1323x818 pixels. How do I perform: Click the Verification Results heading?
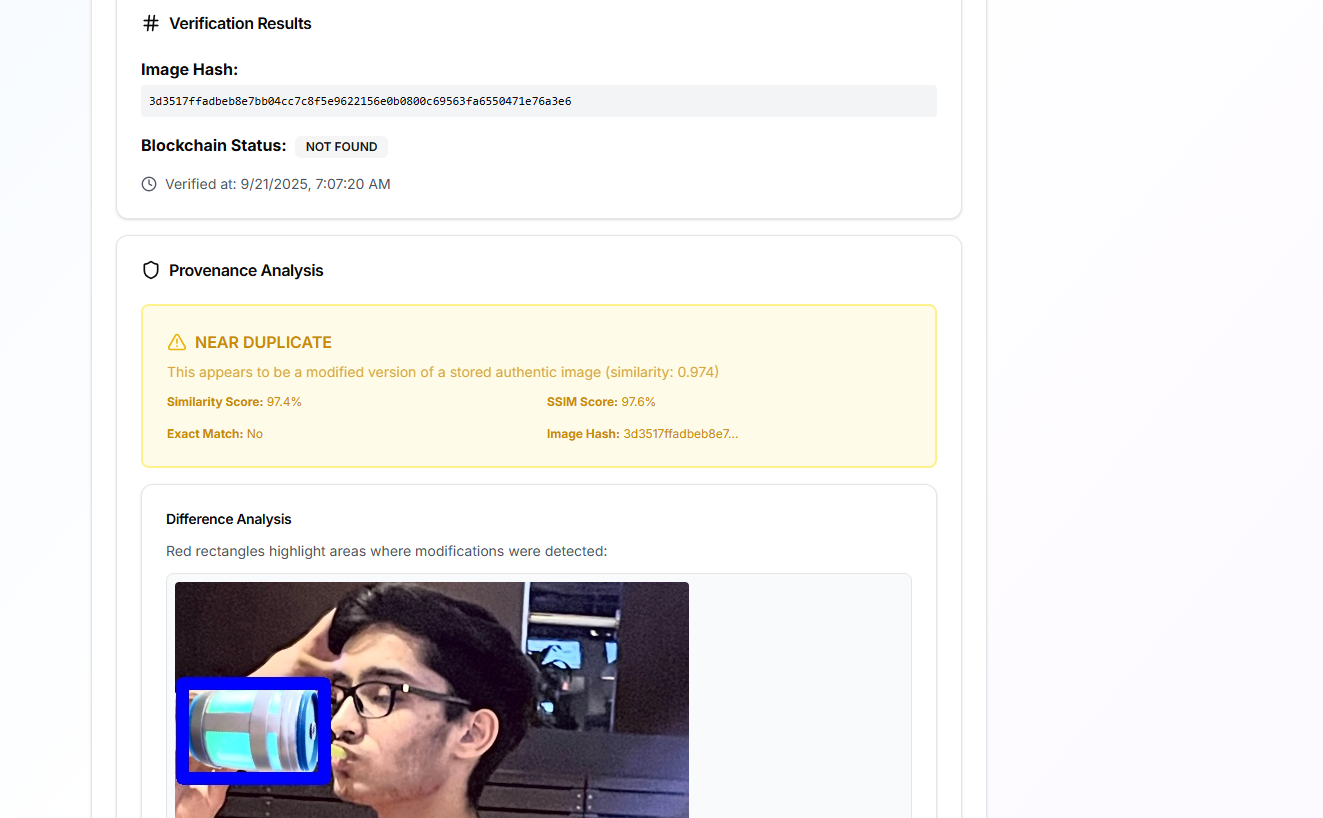240,23
